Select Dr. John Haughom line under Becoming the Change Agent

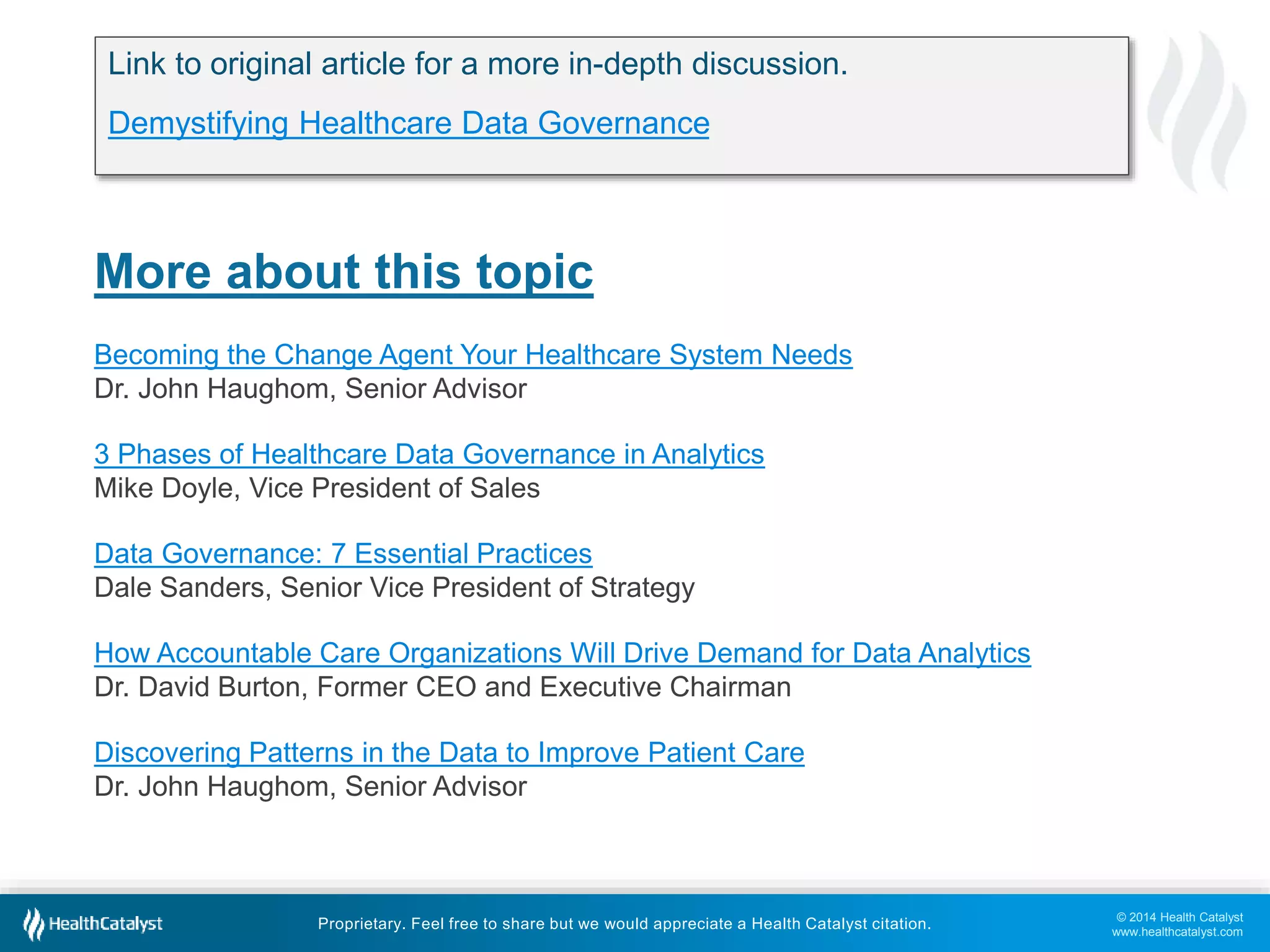311,389
